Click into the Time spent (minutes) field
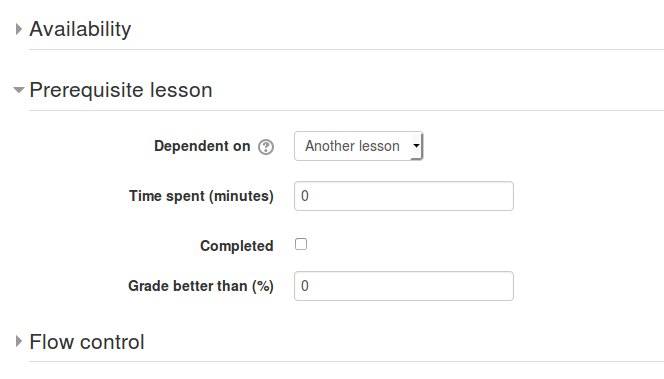The image size is (664, 379). pyautogui.click(x=404, y=196)
